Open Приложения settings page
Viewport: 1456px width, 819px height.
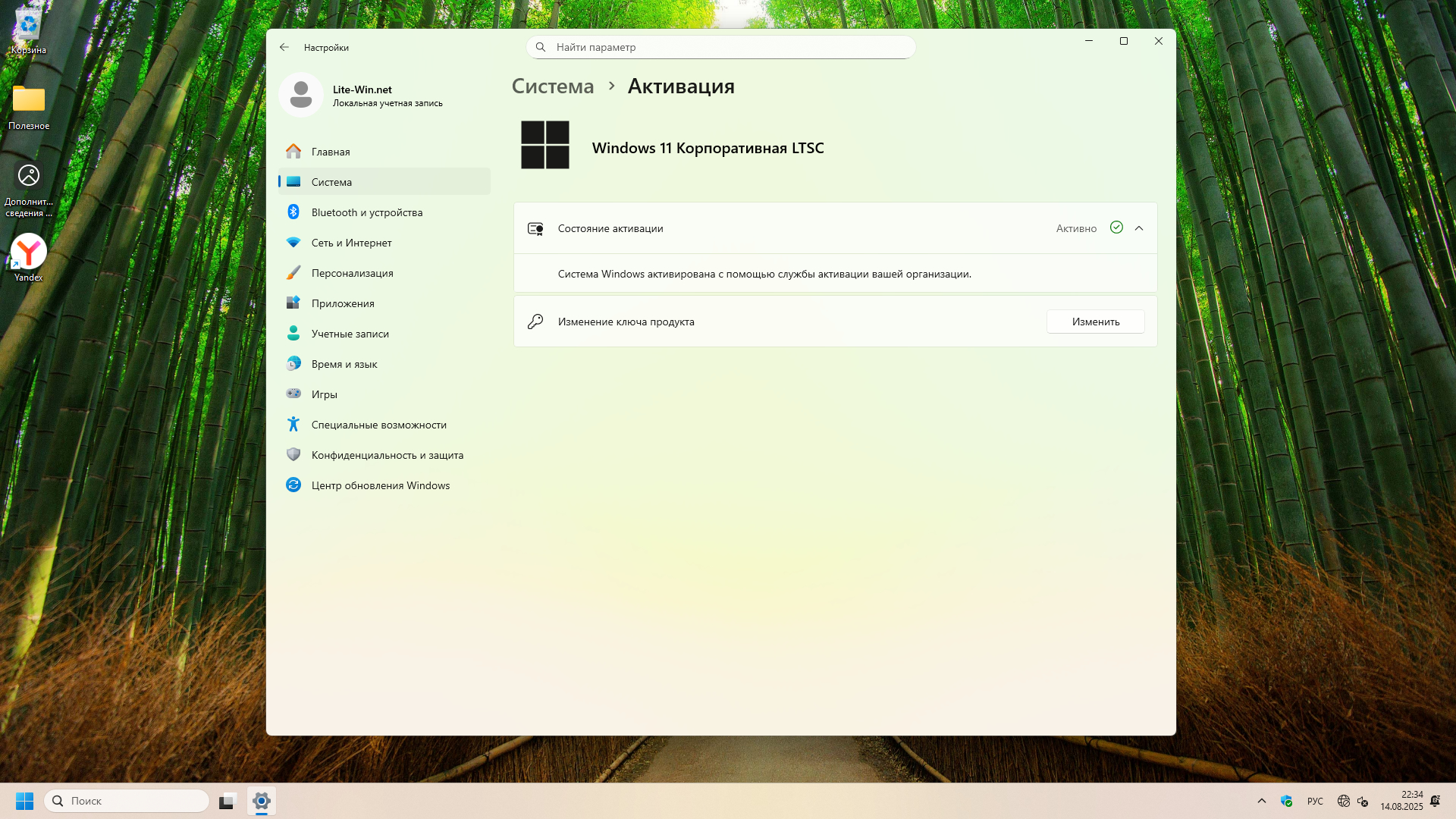point(342,303)
